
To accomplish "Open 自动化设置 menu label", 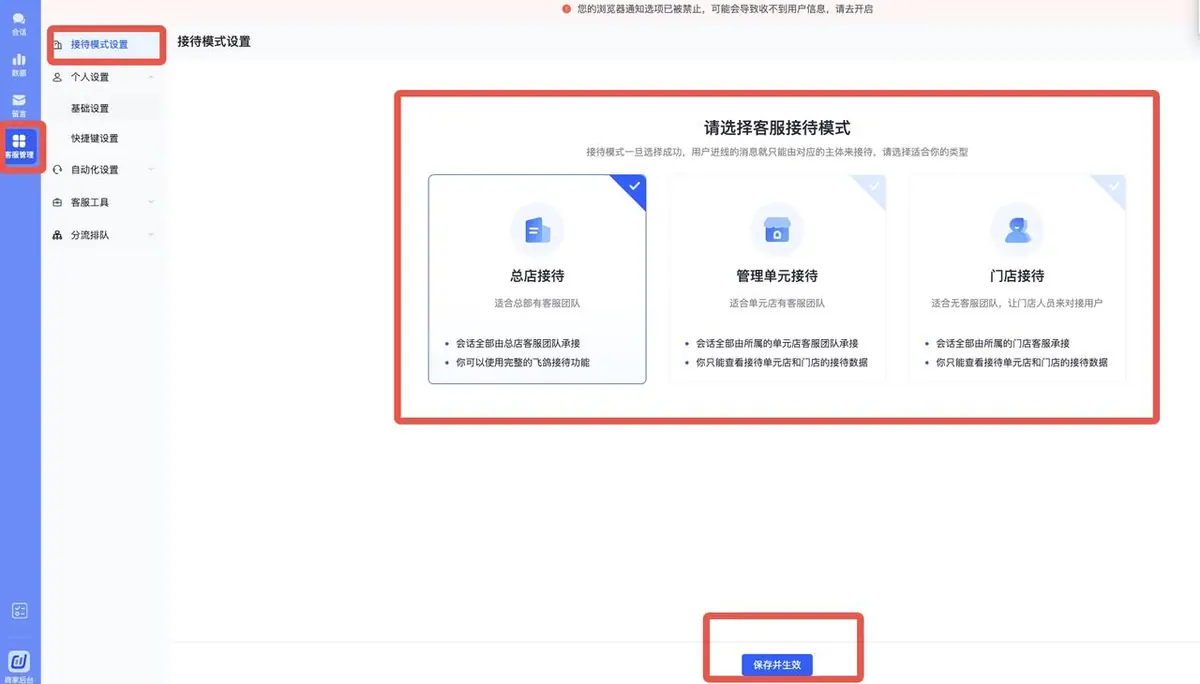I will coord(94,170).
